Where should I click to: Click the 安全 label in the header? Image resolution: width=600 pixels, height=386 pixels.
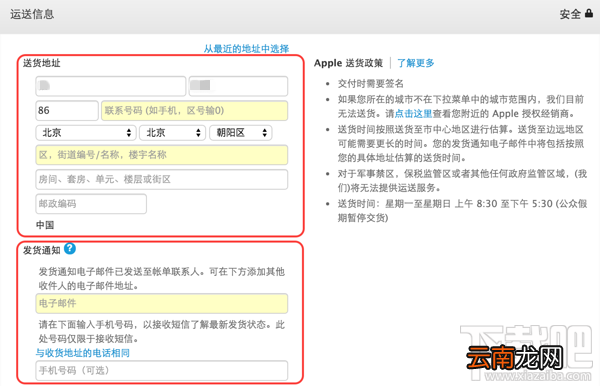[570, 14]
